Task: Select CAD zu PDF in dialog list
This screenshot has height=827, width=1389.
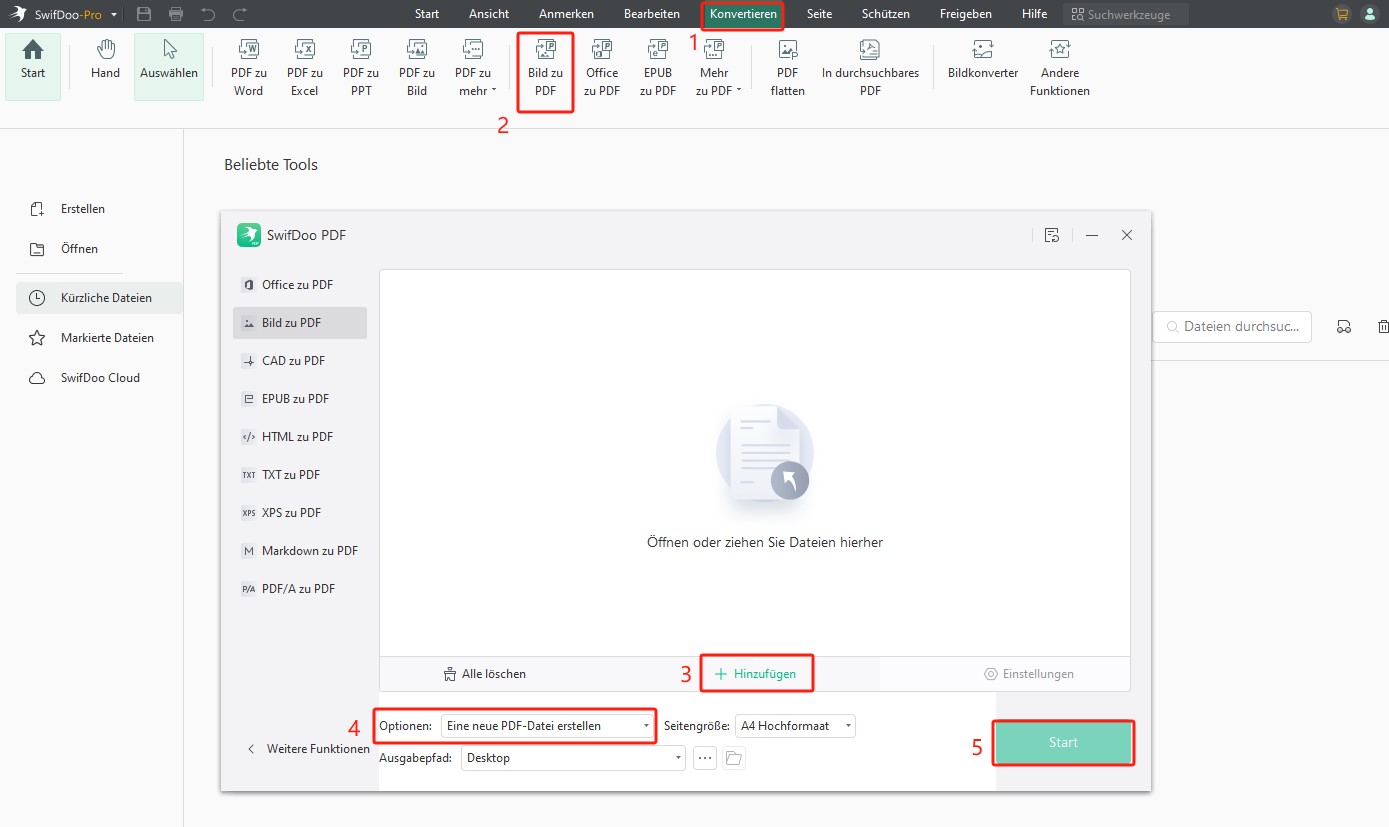Action: point(300,361)
